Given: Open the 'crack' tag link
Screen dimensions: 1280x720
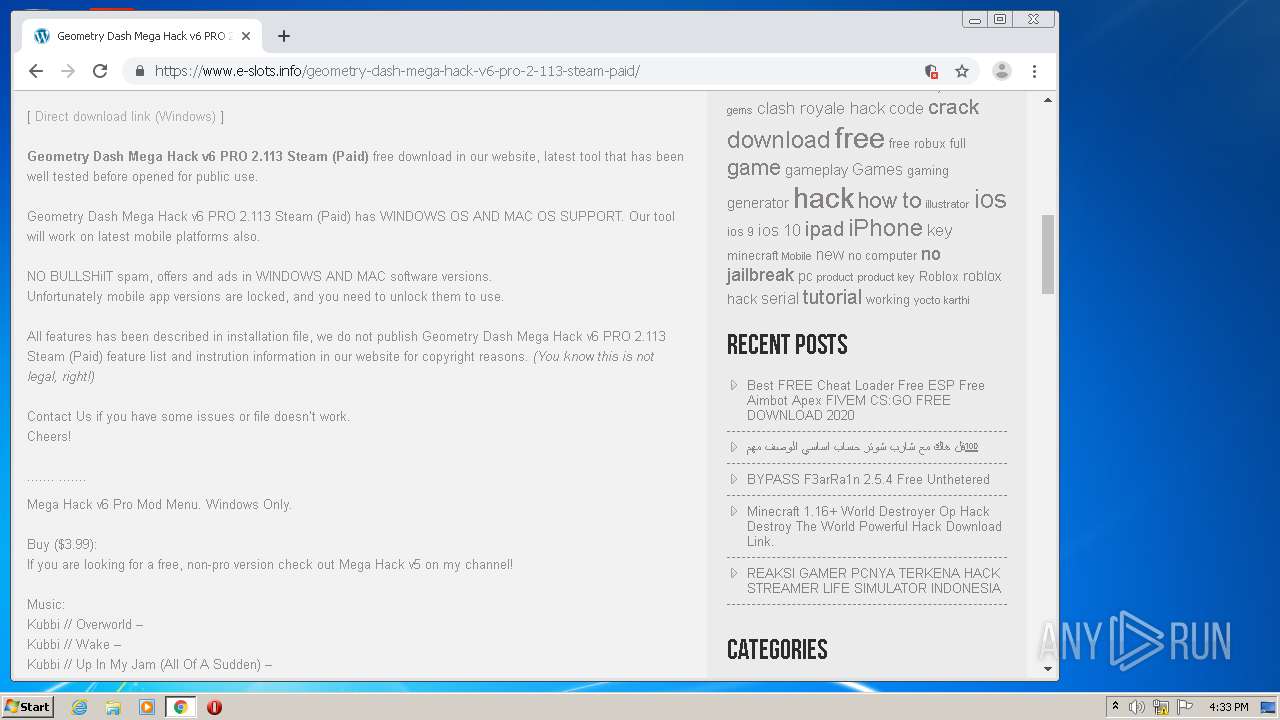Looking at the screenshot, I should click(953, 107).
